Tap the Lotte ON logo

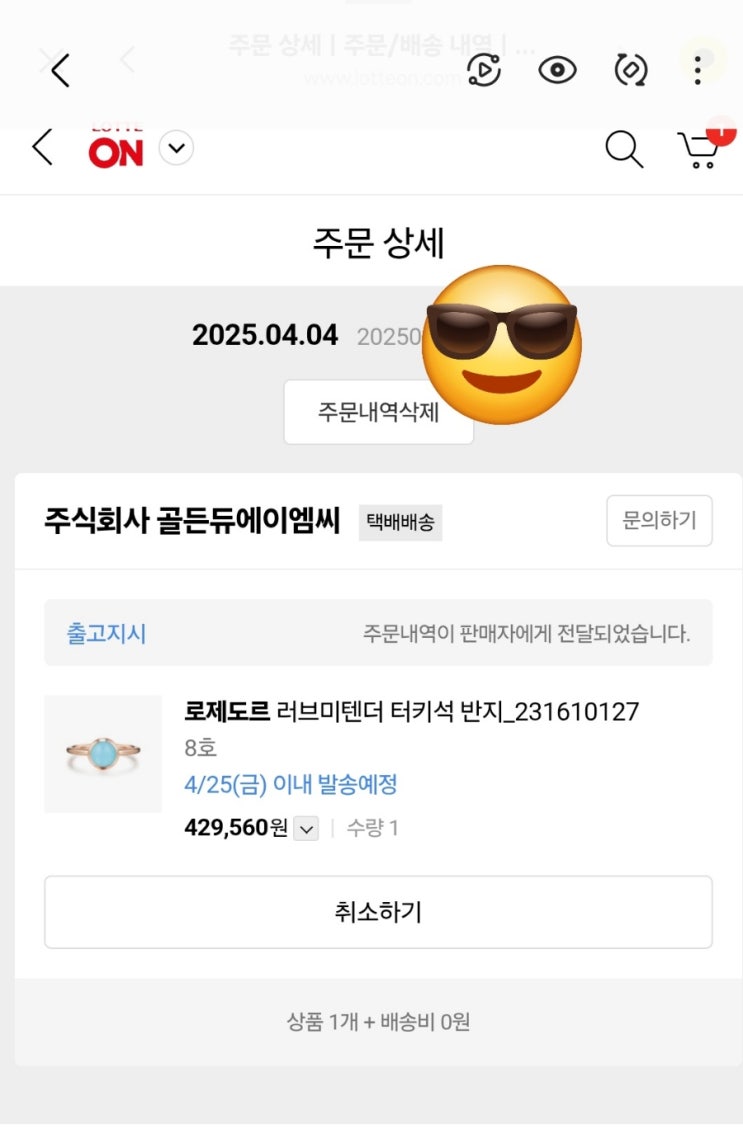pyautogui.click(x=116, y=150)
